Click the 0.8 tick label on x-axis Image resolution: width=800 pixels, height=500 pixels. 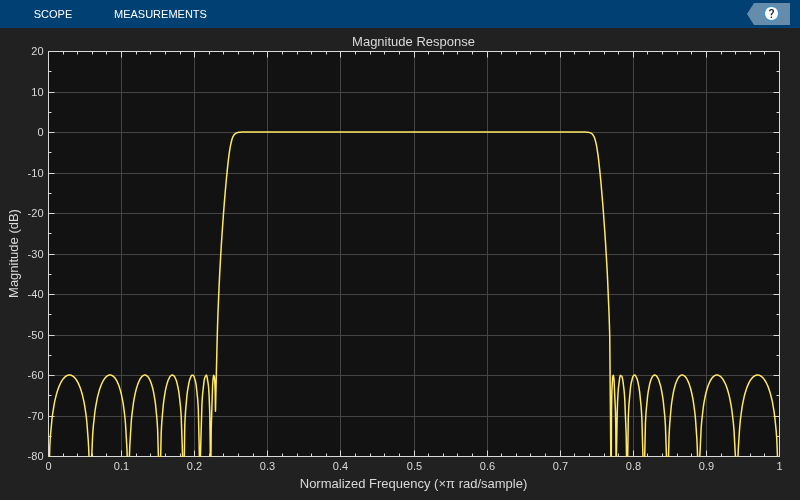coord(633,466)
